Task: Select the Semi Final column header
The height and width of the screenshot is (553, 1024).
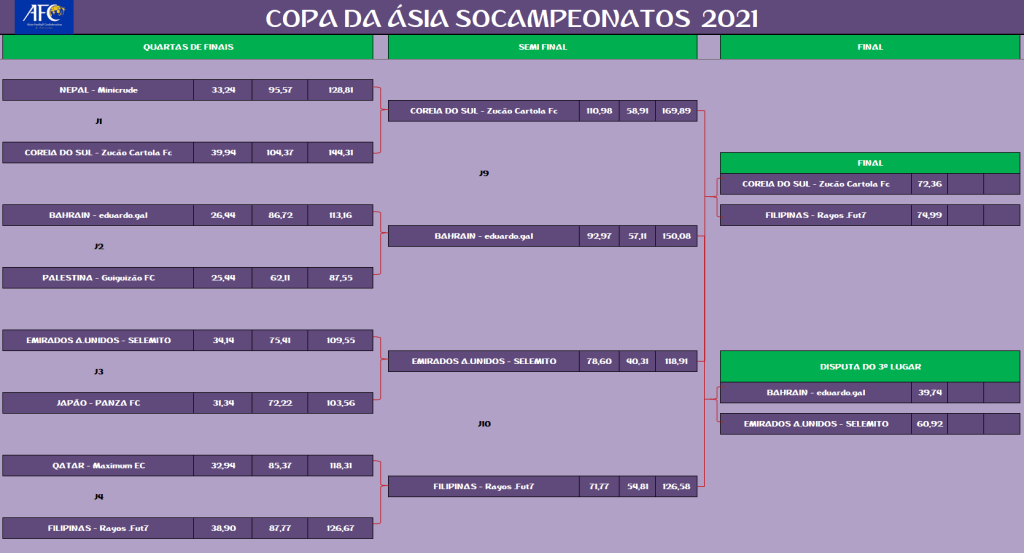Action: coord(542,47)
